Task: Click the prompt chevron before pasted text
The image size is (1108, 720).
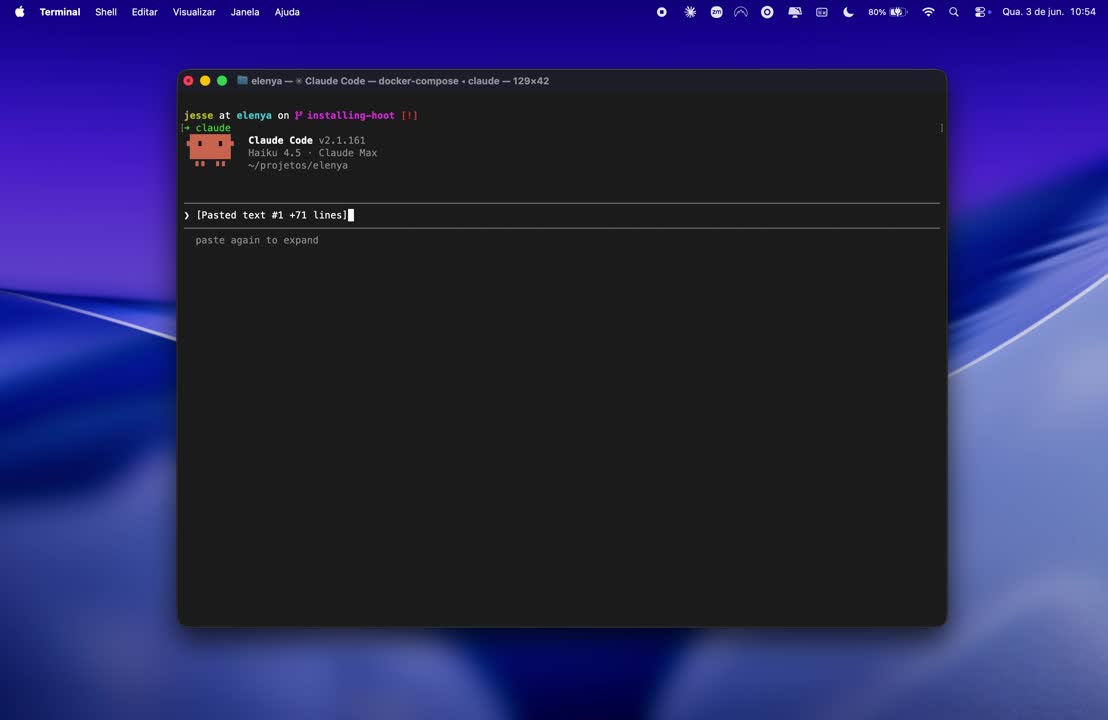Action: pyautogui.click(x=187, y=216)
